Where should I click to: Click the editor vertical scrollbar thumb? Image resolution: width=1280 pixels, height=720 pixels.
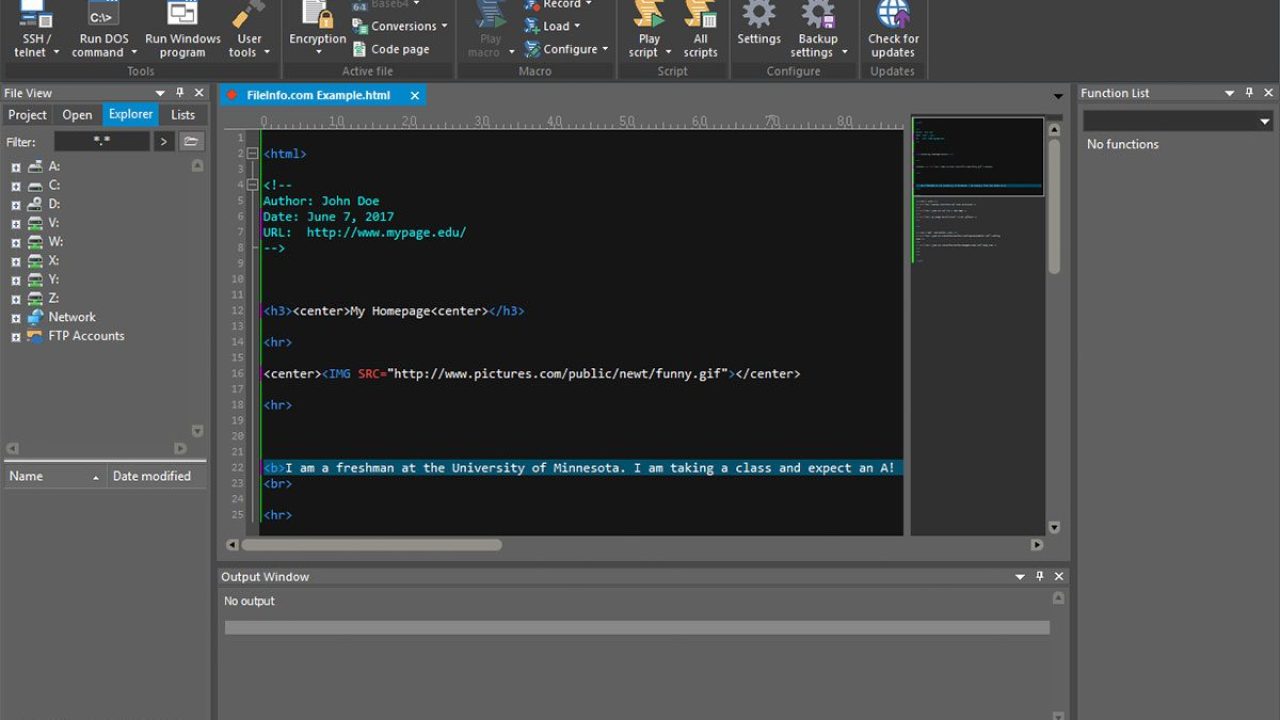click(x=1054, y=205)
